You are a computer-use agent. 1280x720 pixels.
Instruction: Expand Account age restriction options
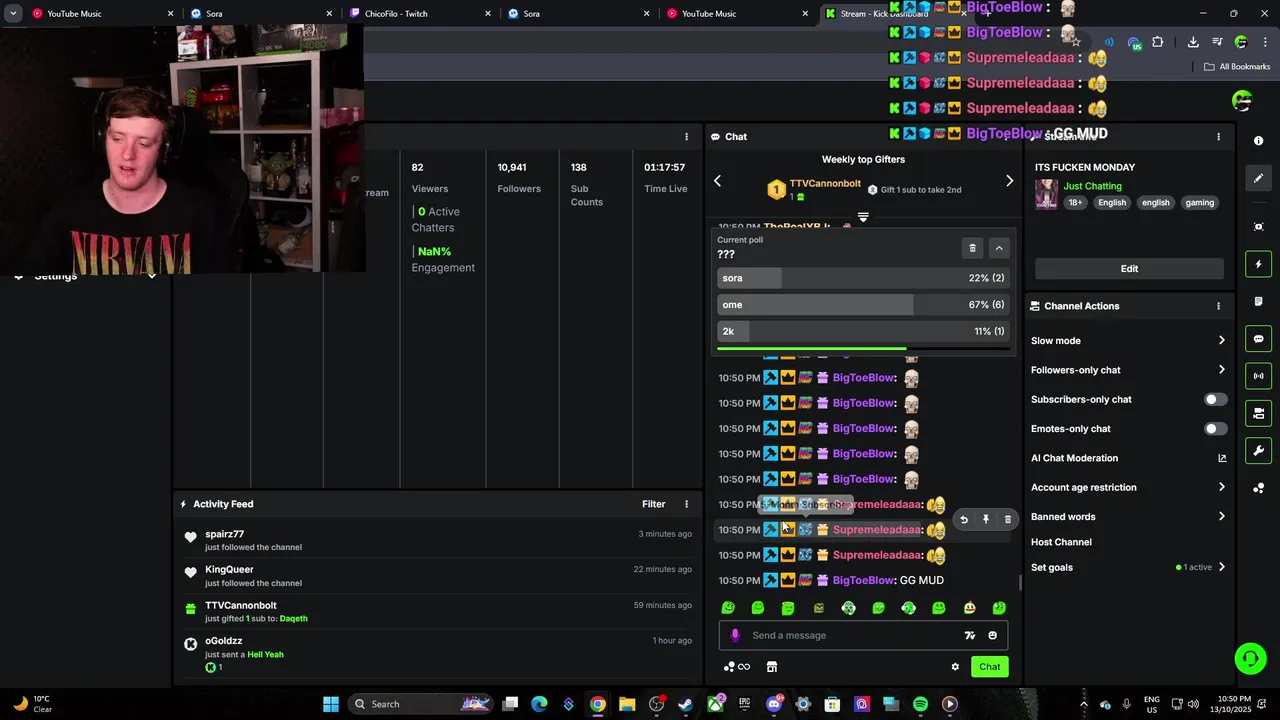(1221, 487)
